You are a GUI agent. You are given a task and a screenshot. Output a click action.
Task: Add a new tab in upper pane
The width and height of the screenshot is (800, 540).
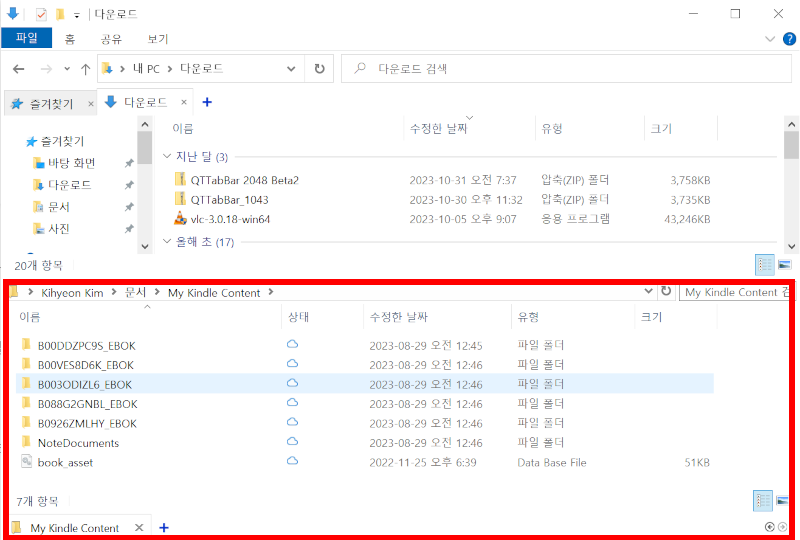point(207,102)
